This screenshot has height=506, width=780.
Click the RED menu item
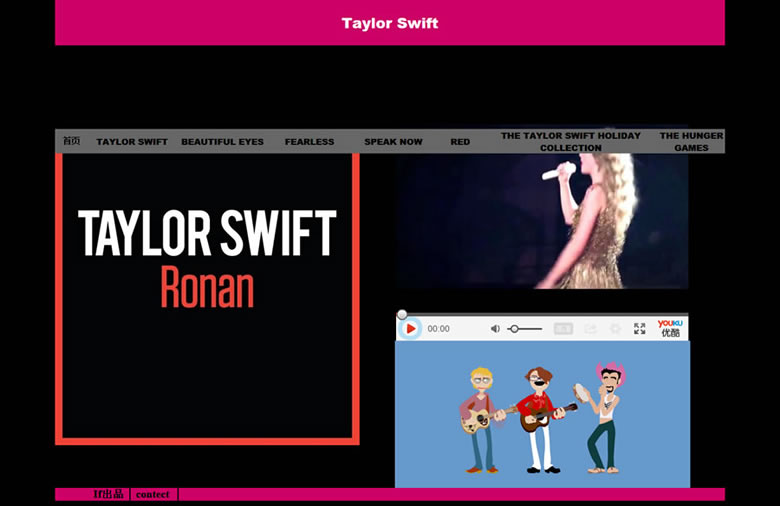[x=460, y=142]
